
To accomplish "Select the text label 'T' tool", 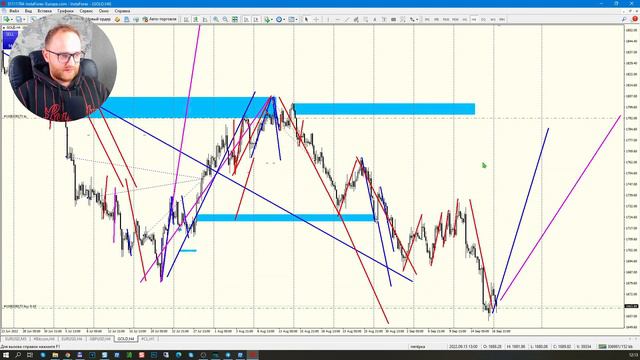I will click(384, 19).
